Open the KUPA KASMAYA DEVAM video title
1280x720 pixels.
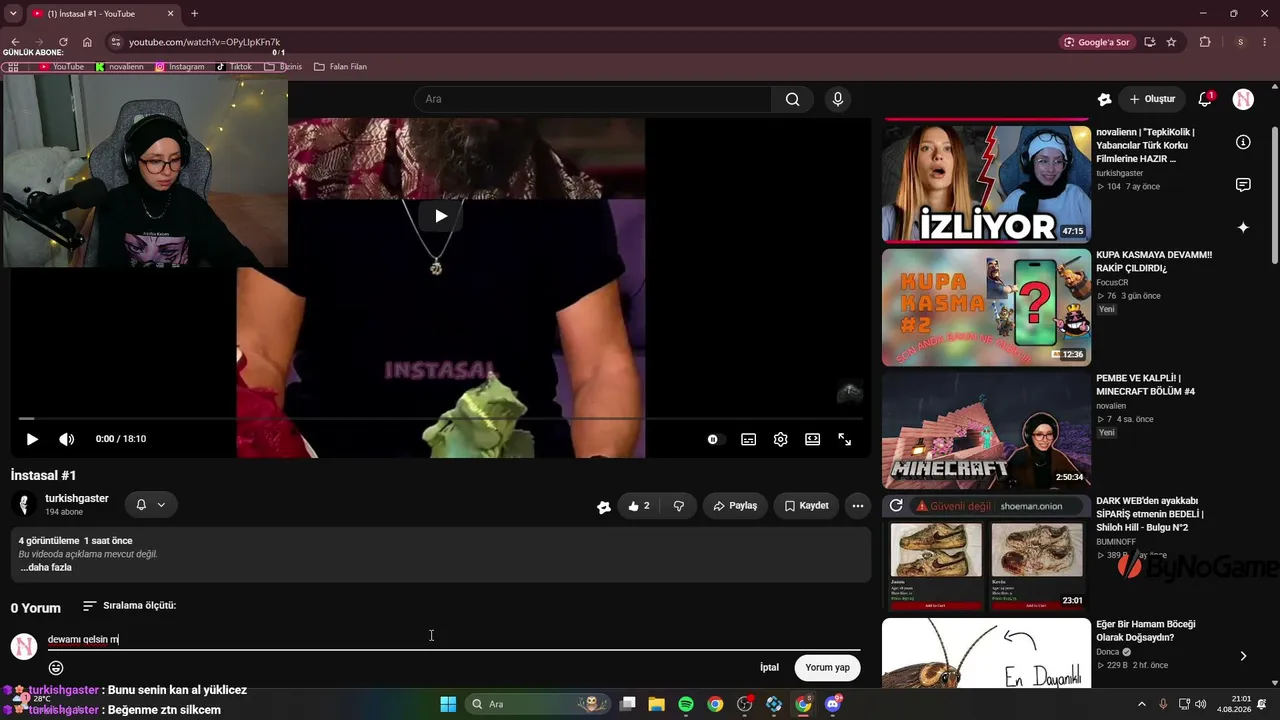pos(1154,261)
